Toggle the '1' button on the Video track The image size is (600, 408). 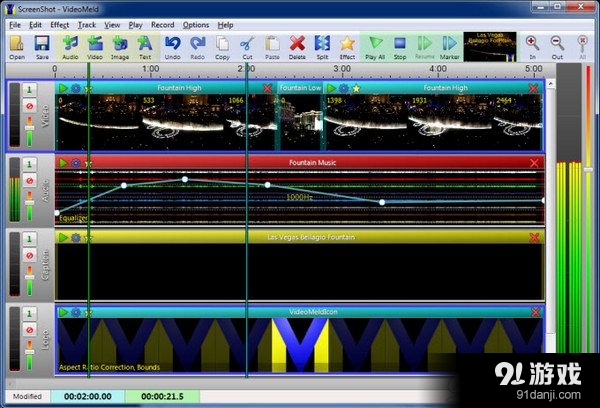point(29,90)
